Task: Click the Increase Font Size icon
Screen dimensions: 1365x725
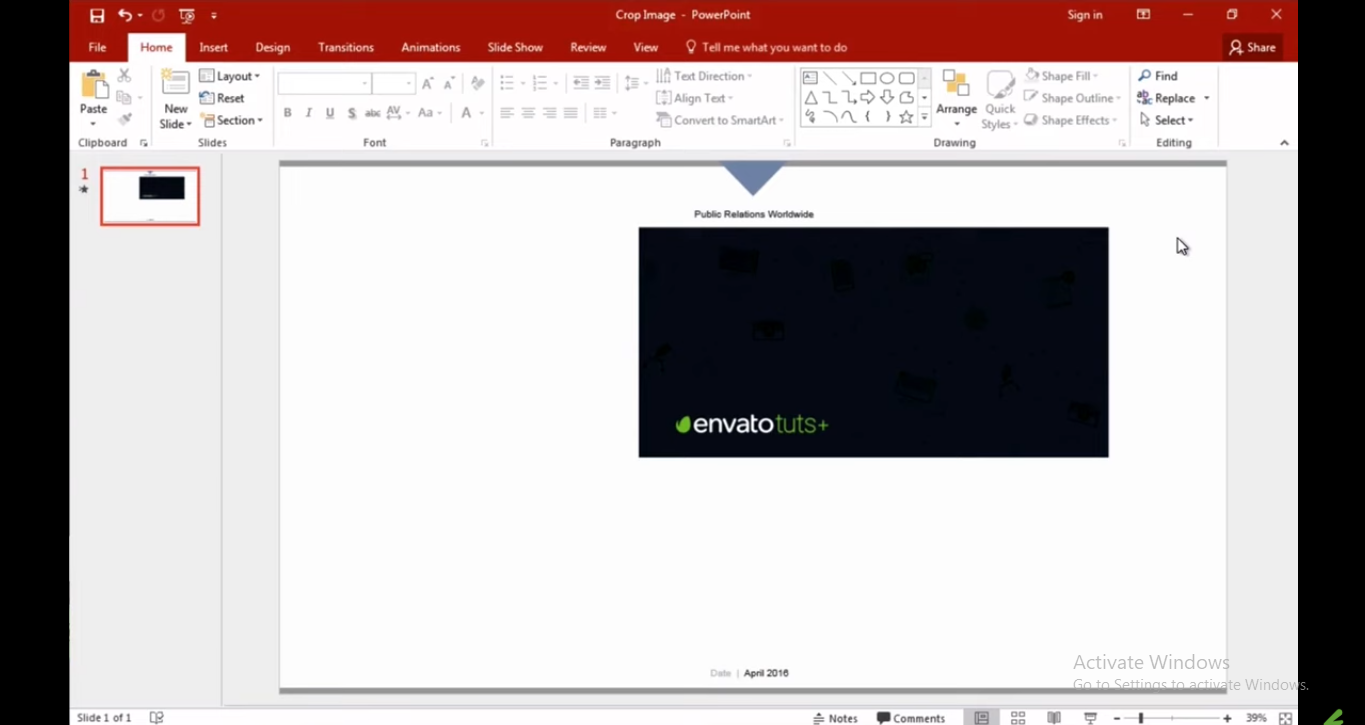Action: tap(428, 84)
